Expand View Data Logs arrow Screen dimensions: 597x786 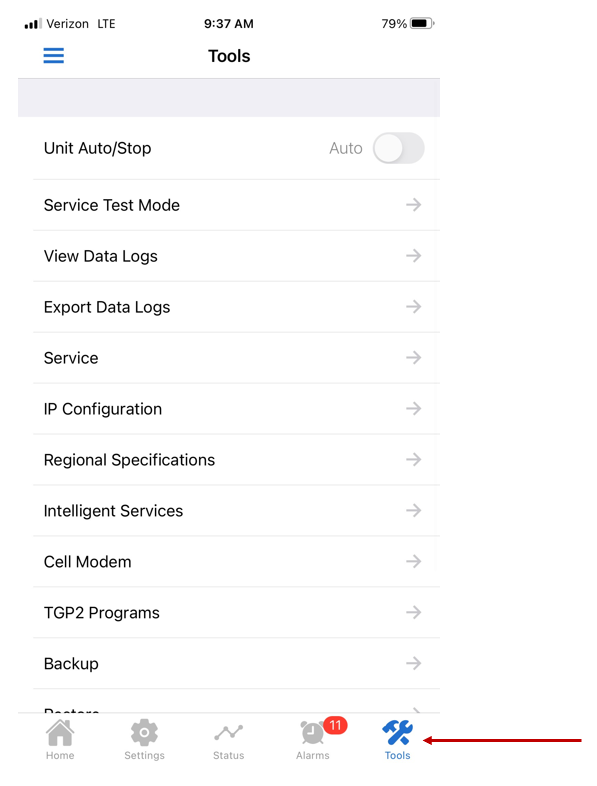pyautogui.click(x=414, y=256)
